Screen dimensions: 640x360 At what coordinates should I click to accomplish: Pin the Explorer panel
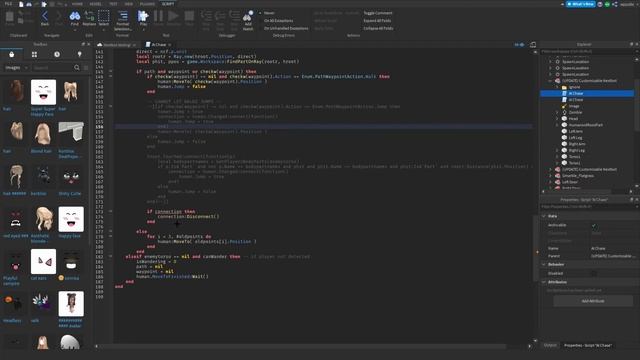tap(631, 44)
